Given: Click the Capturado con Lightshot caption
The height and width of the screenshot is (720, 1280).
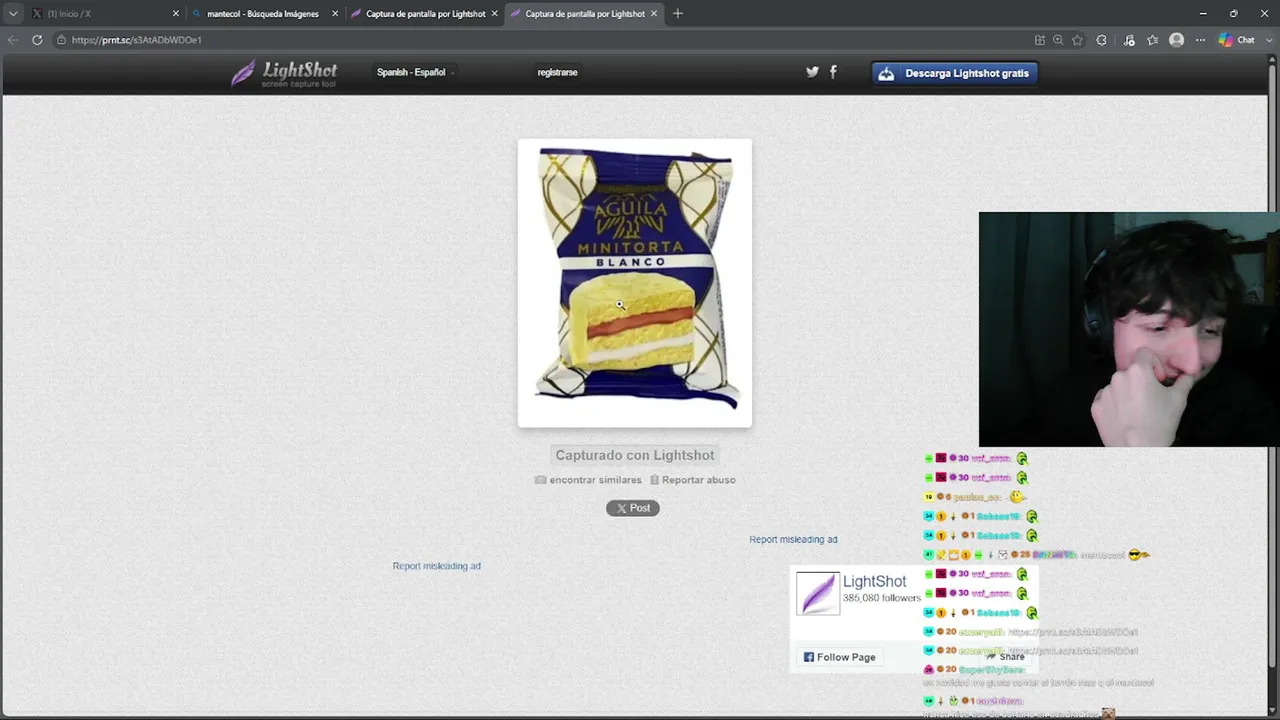Looking at the screenshot, I should coord(635,455).
